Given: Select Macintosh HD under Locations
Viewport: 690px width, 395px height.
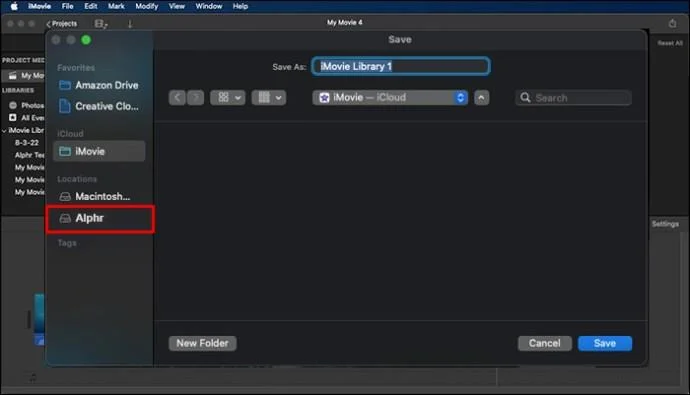Looking at the screenshot, I should click(99, 197).
